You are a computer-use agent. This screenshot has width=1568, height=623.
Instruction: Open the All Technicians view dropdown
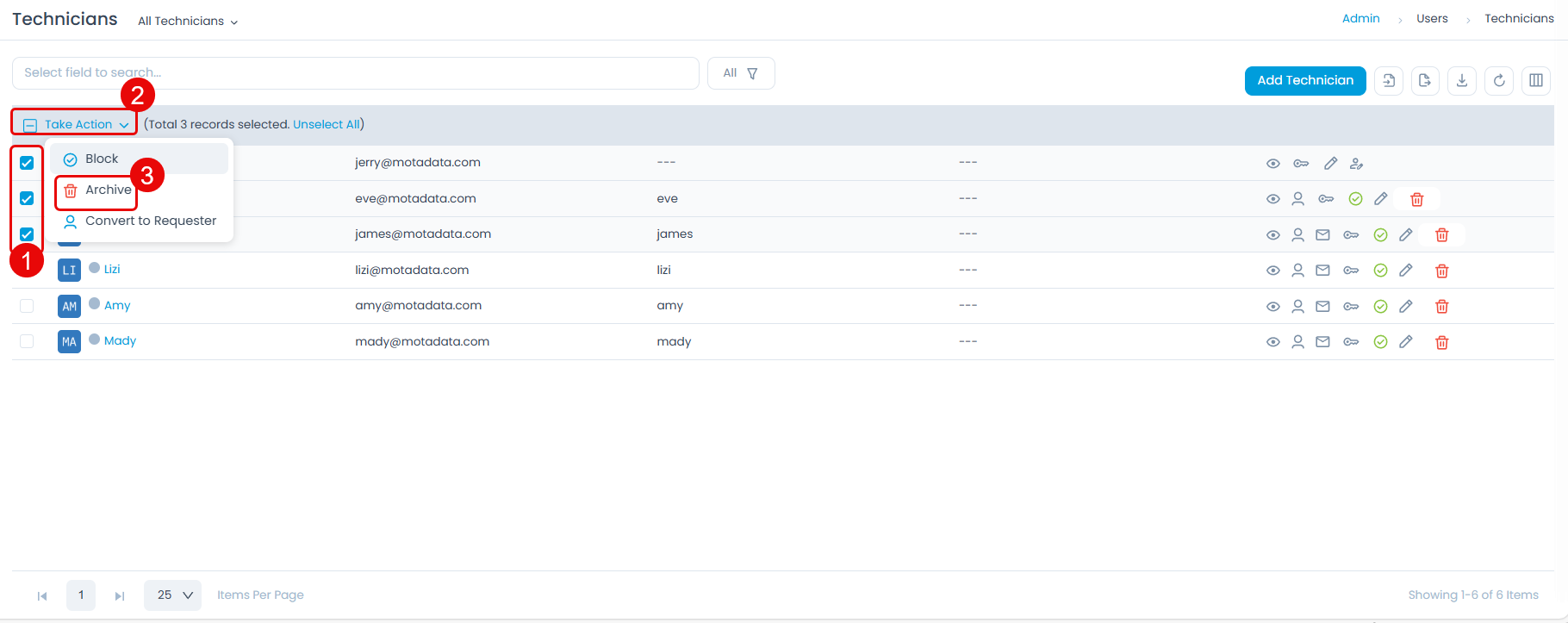(188, 21)
